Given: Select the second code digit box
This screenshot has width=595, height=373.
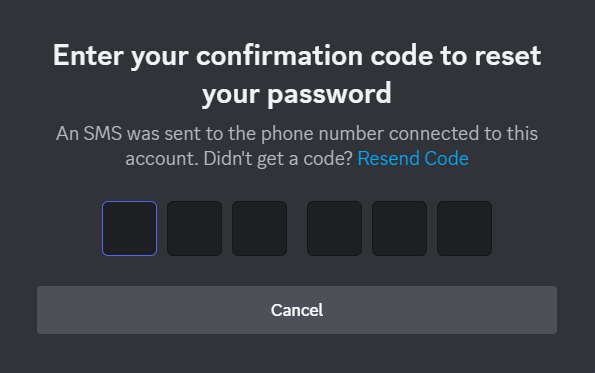Looking at the screenshot, I should [x=194, y=228].
